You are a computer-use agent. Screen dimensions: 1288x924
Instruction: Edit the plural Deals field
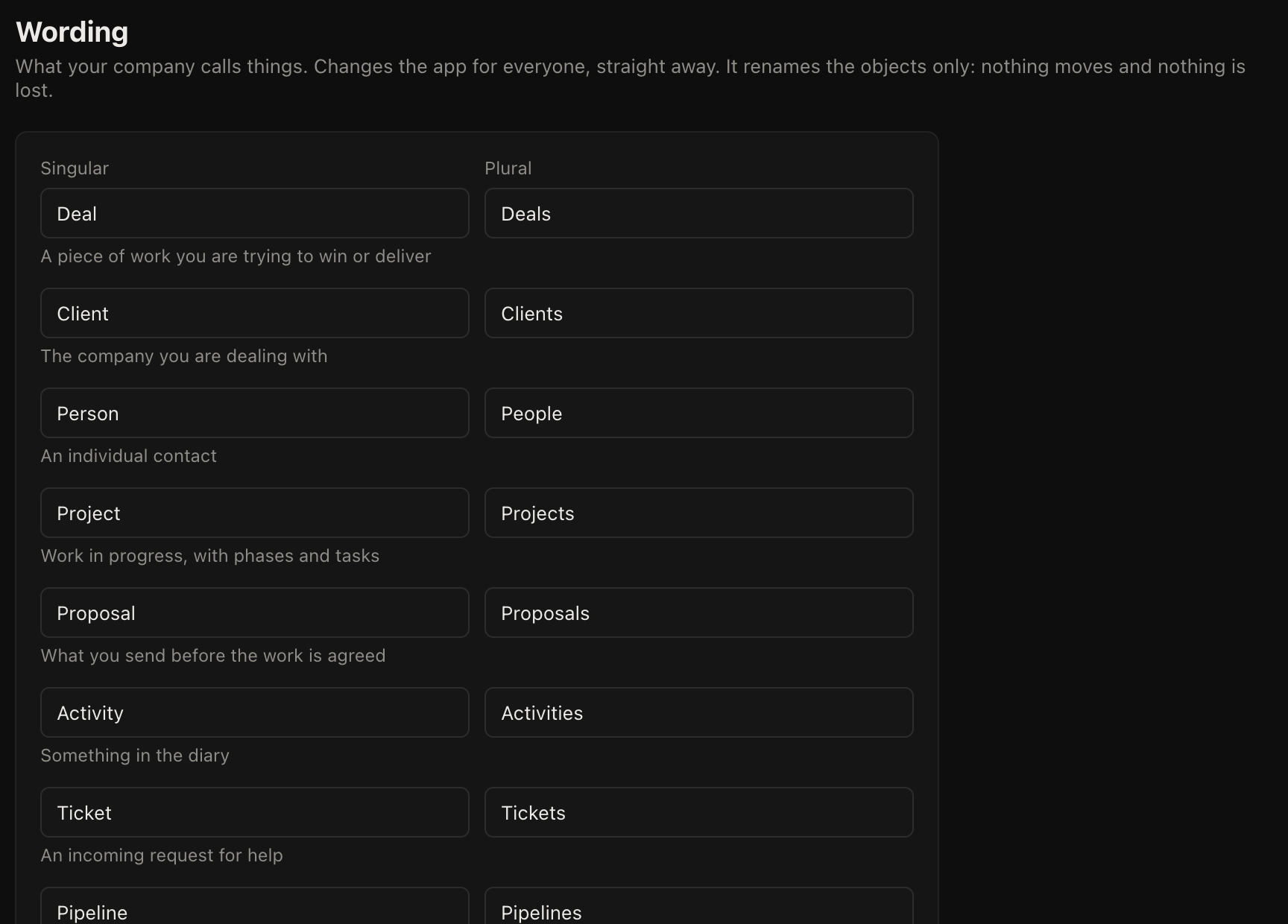tap(699, 213)
